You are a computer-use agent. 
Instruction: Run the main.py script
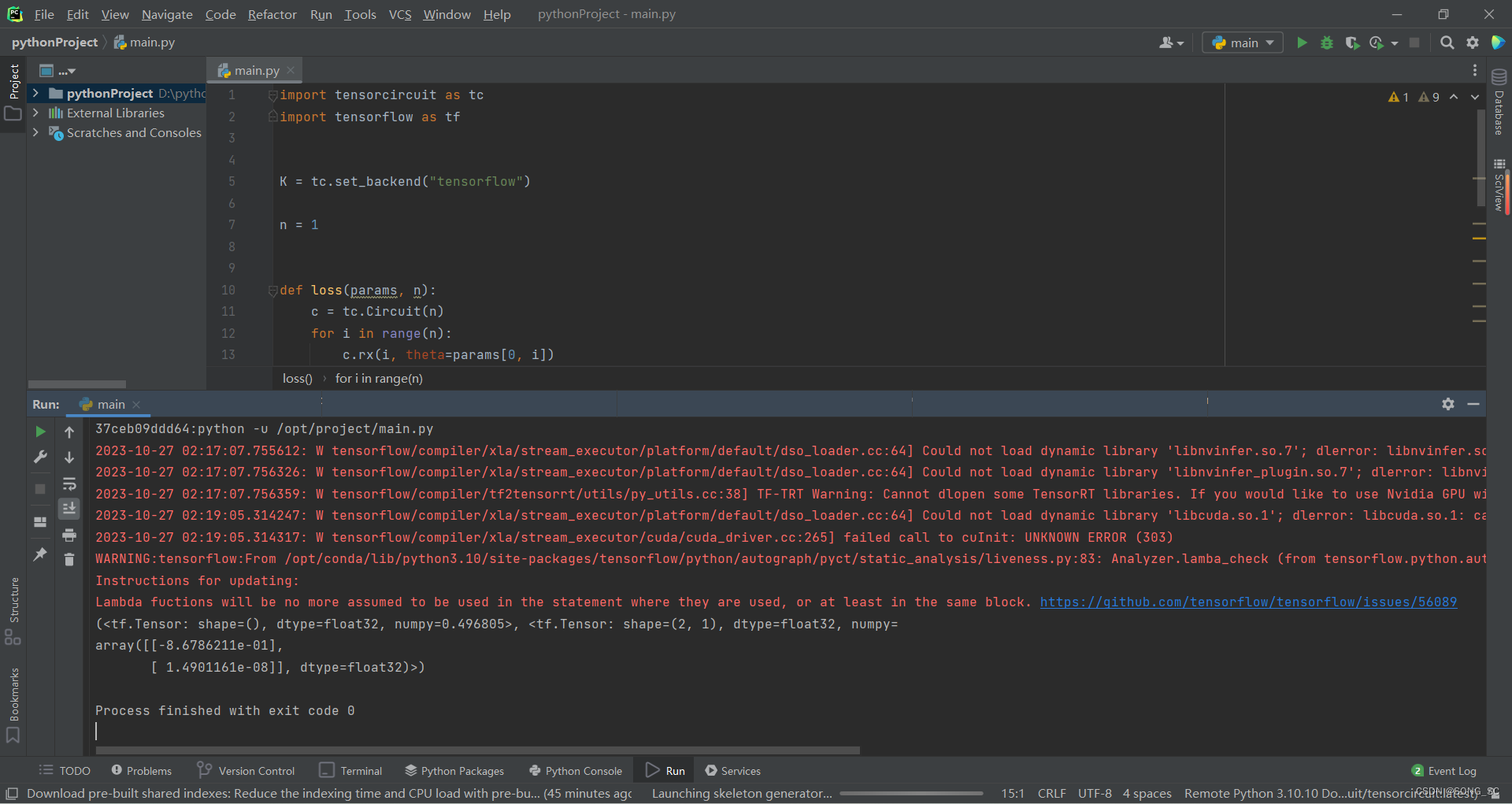(1302, 43)
